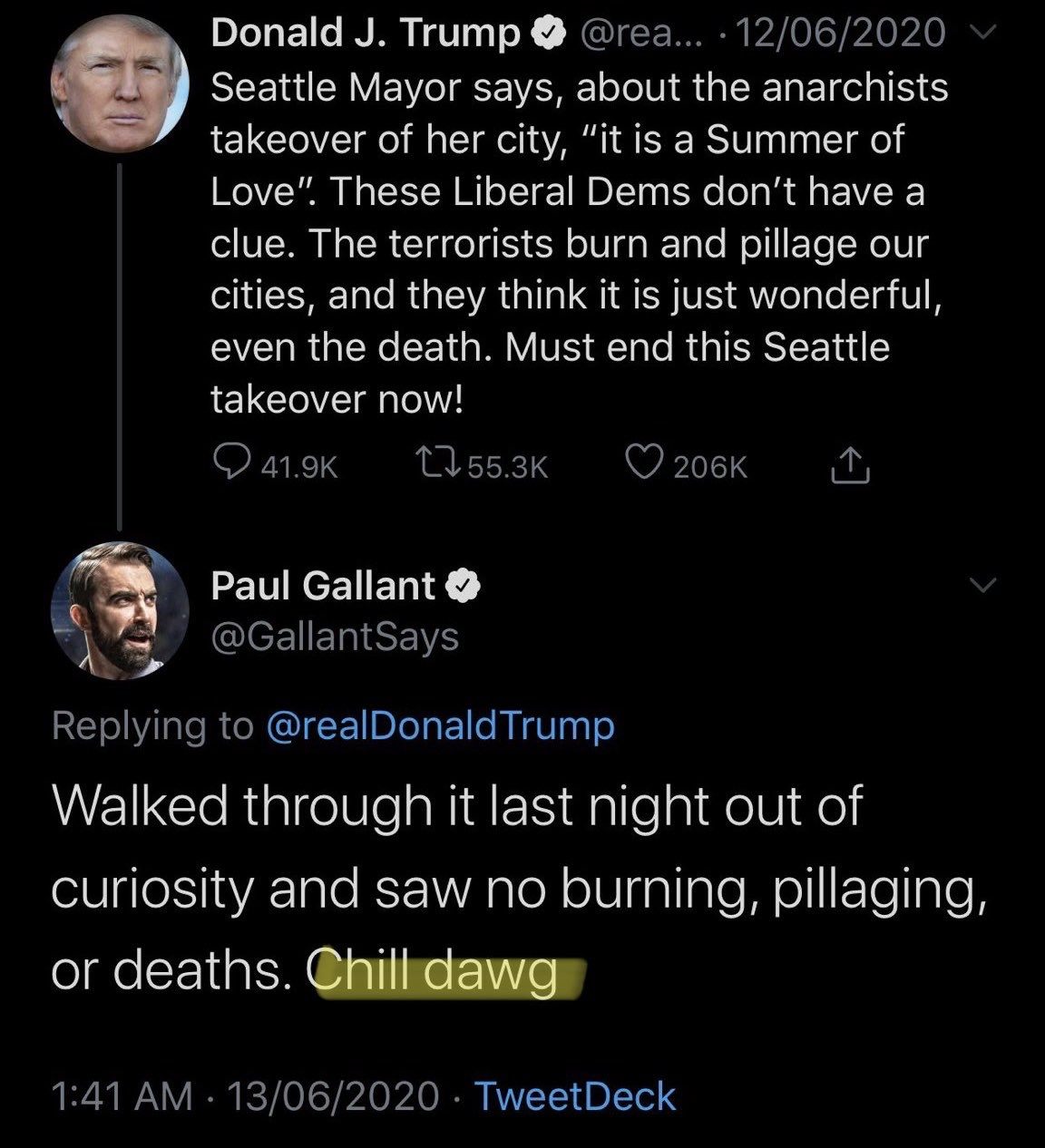Viewport: 1045px width, 1148px height.
Task: Click the 12/06/2020 tweet date
Action: point(840,34)
